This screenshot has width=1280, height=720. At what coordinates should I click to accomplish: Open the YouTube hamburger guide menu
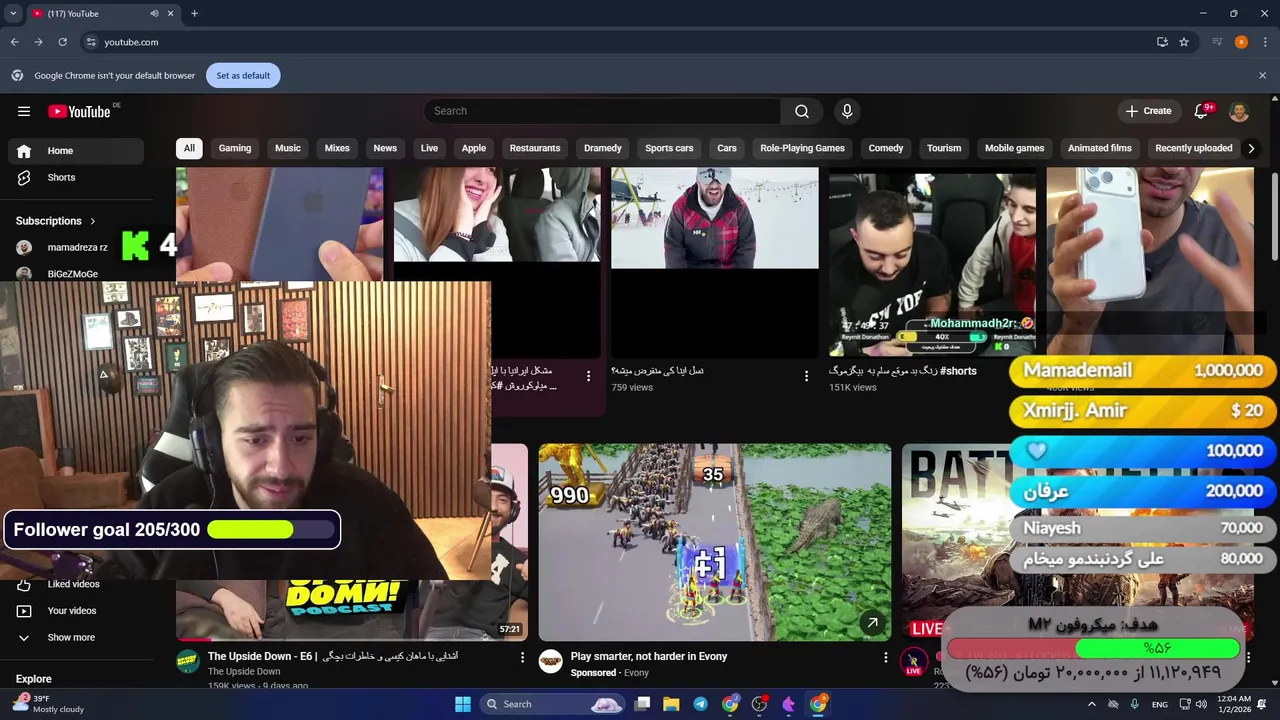[x=24, y=111]
